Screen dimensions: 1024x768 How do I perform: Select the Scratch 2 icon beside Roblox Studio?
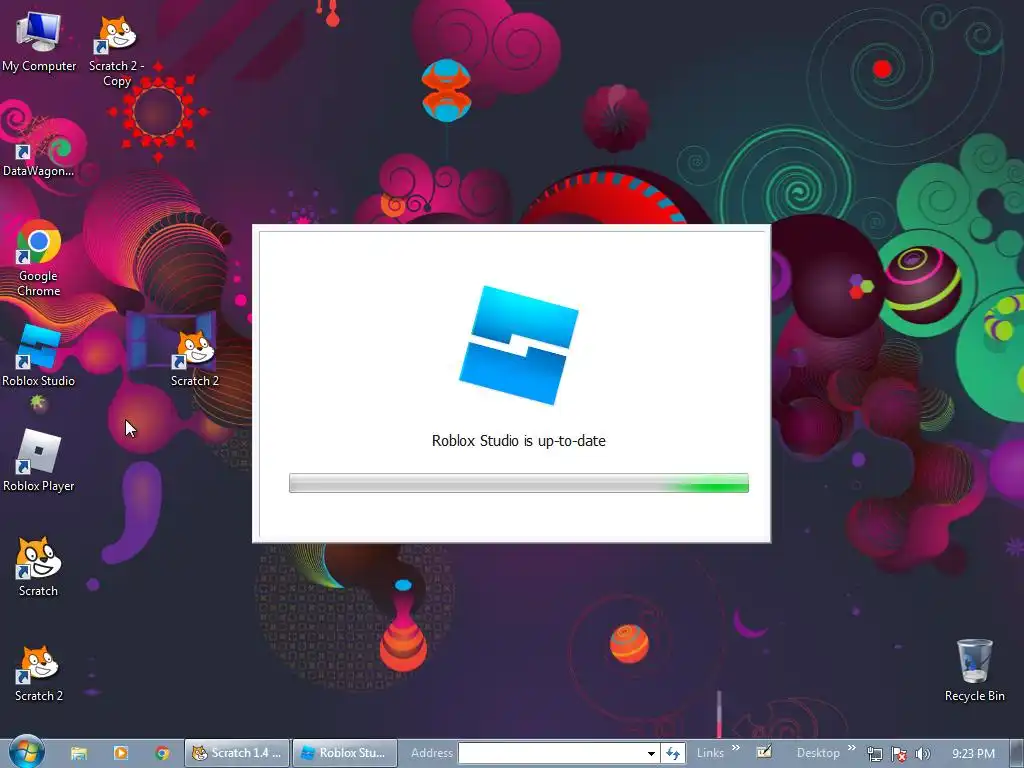[x=195, y=358]
